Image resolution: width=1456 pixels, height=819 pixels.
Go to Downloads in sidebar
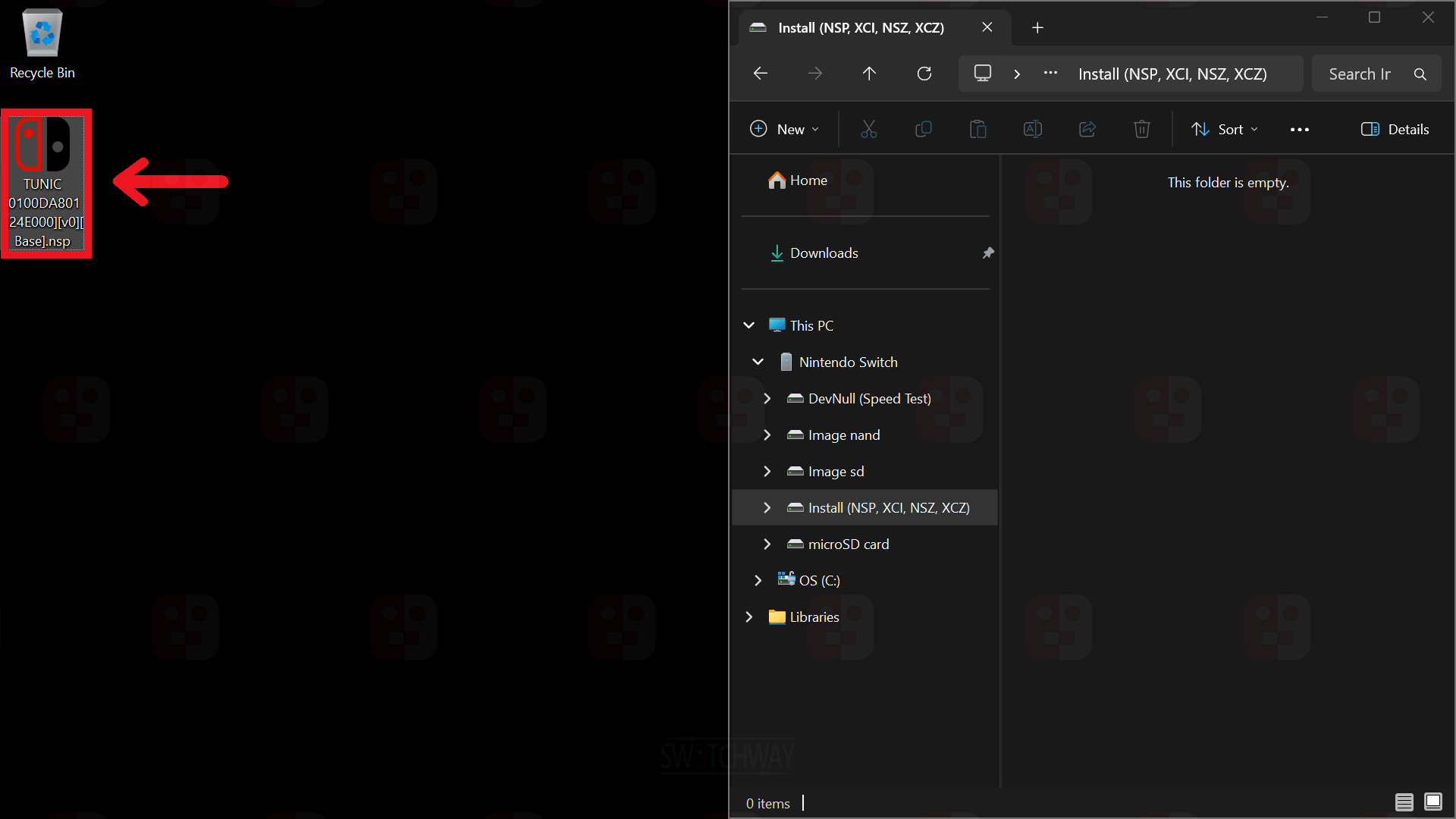pos(824,253)
